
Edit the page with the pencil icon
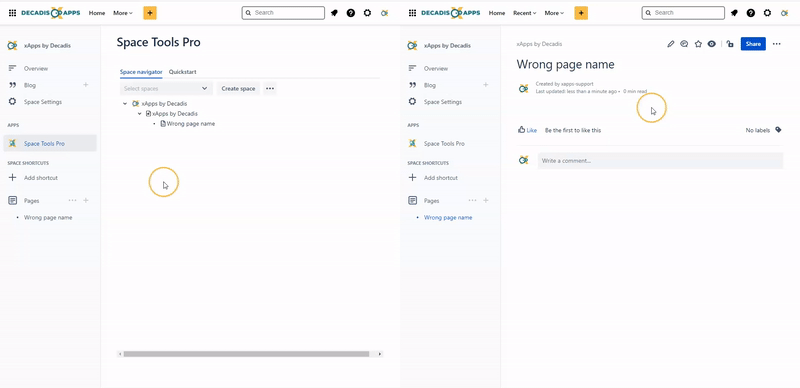click(x=671, y=44)
